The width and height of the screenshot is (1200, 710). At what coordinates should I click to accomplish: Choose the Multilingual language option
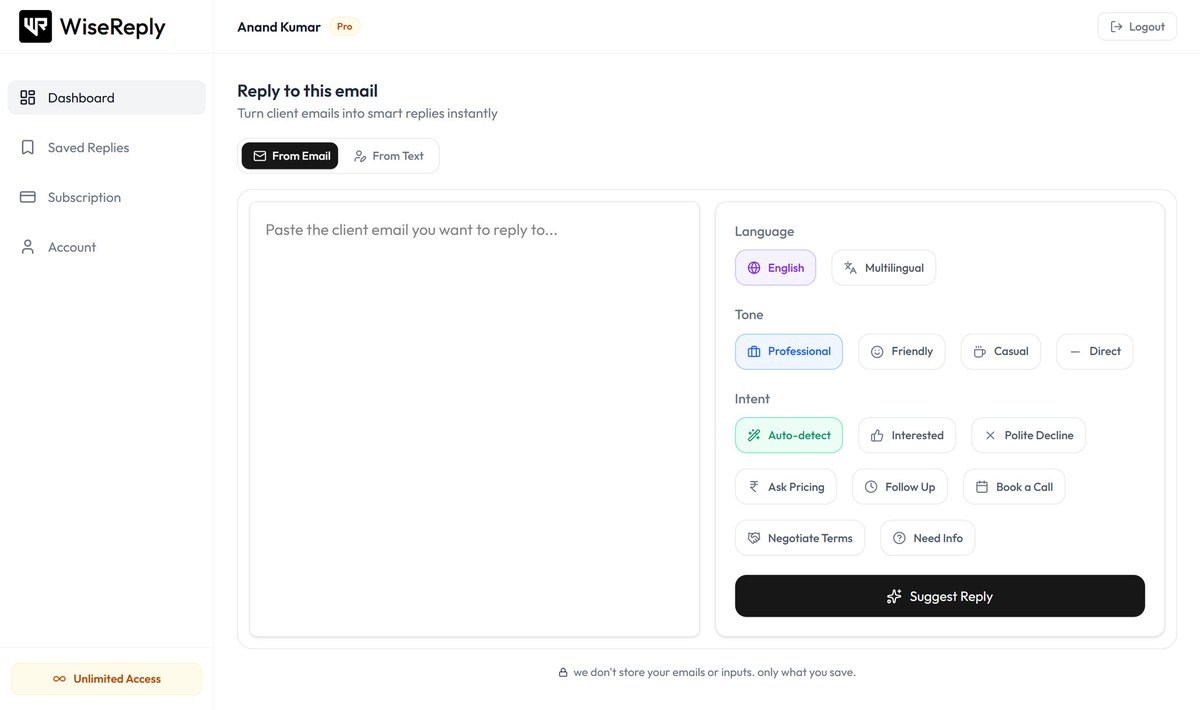point(884,268)
